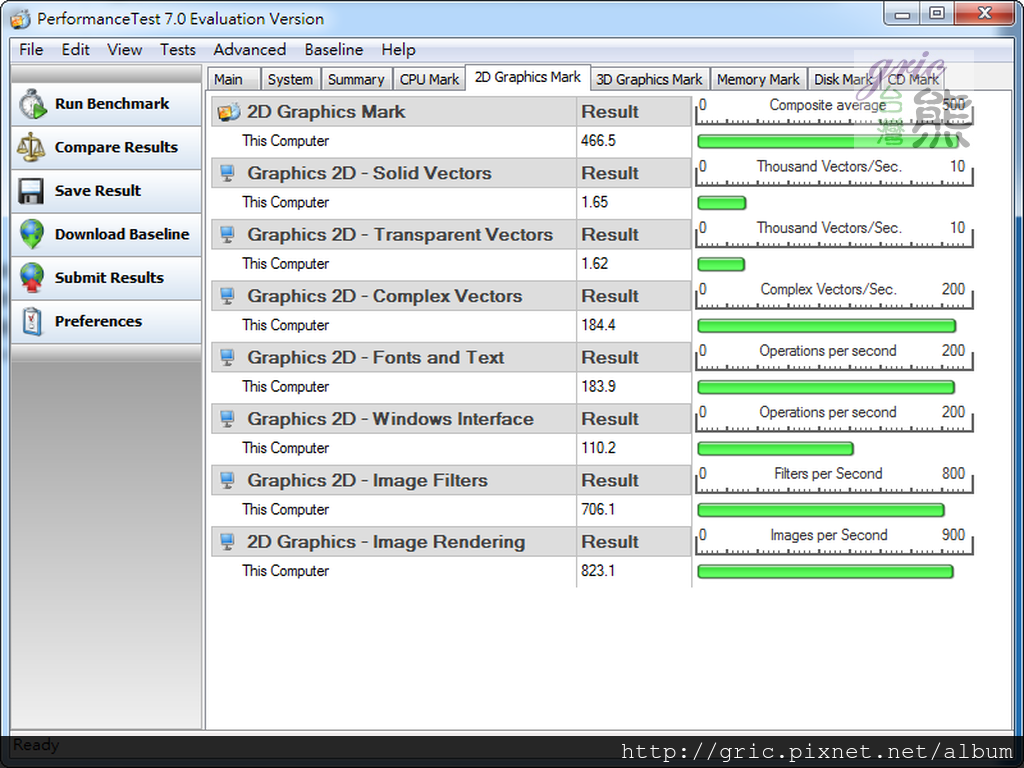Click the monitor icon beside Complex Vectors
The width and height of the screenshot is (1024, 768).
[227, 296]
